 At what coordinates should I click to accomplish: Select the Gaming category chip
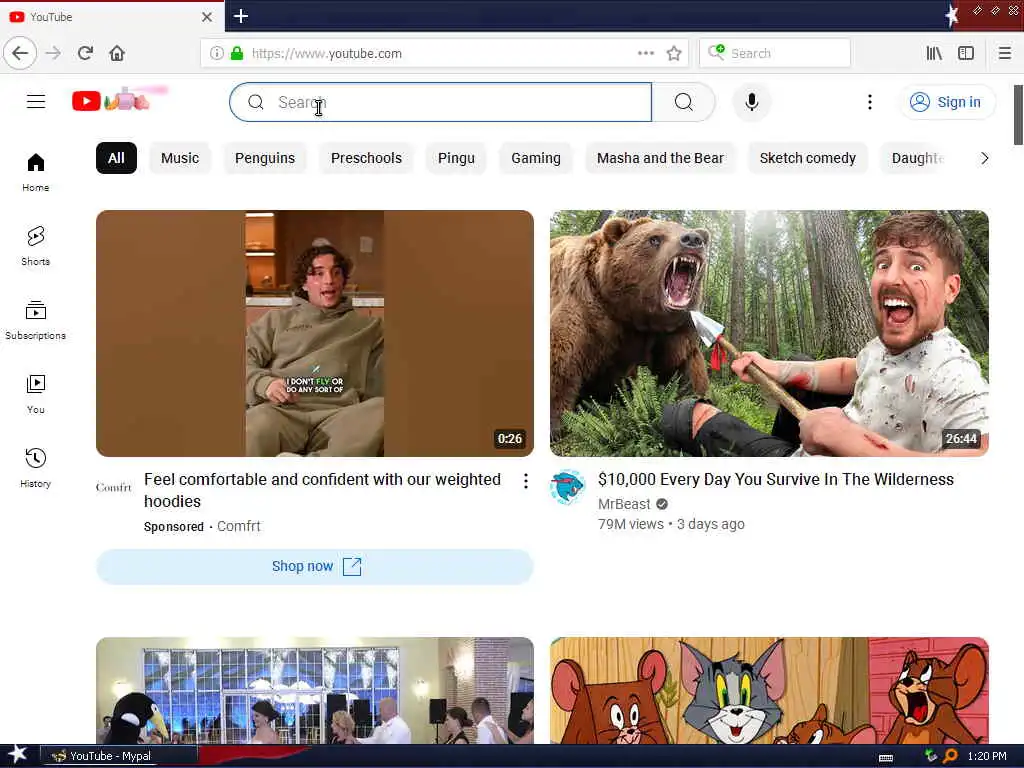click(536, 158)
